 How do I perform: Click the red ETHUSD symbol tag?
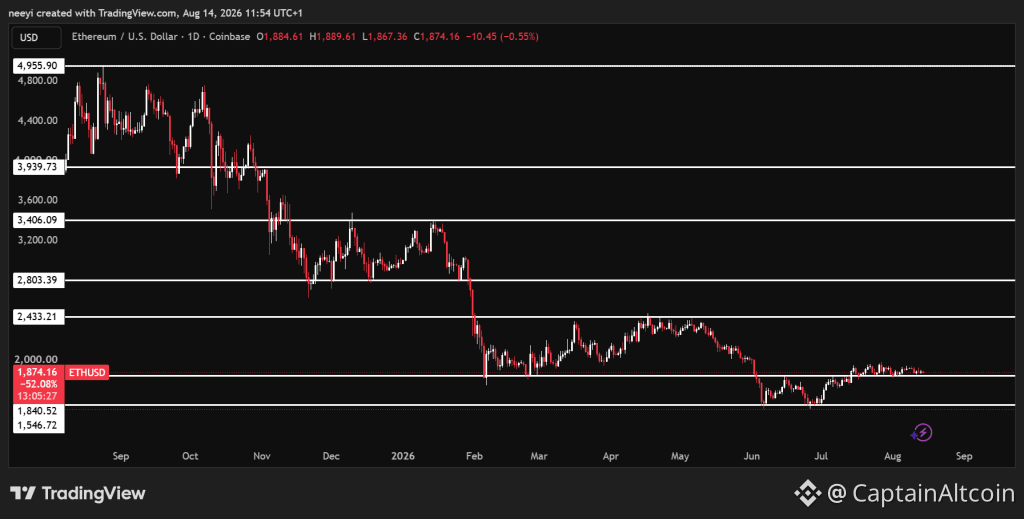click(x=87, y=373)
